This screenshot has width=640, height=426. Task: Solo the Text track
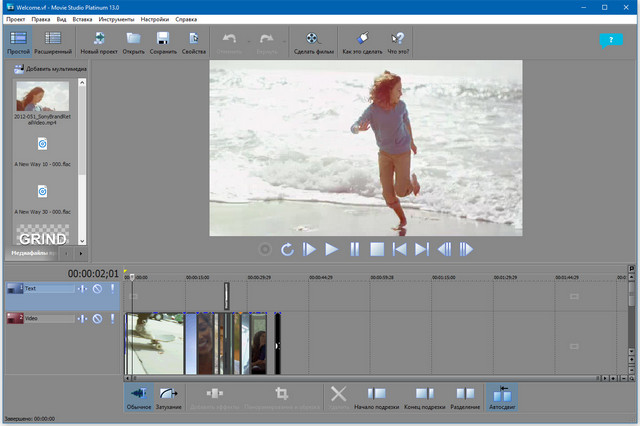[112, 289]
